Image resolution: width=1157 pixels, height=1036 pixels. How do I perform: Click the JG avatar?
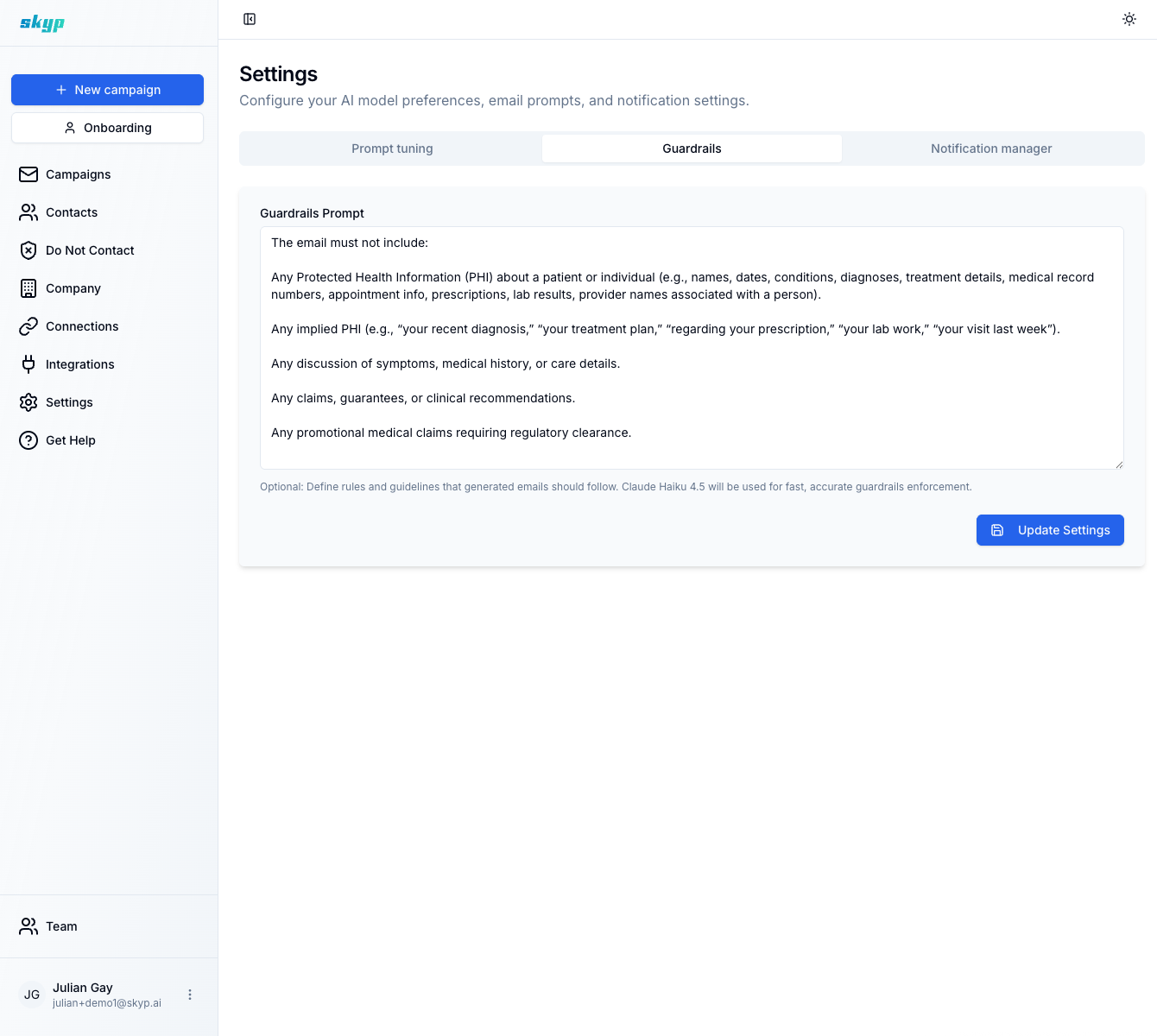point(32,995)
